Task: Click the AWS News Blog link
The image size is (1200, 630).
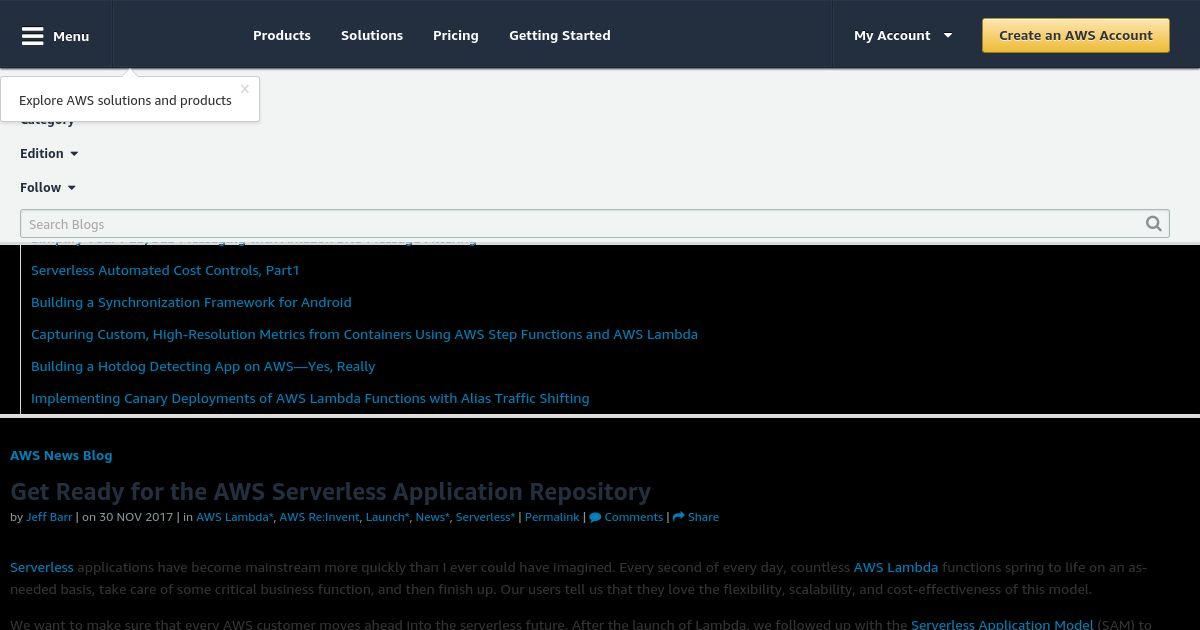Action: (61, 455)
